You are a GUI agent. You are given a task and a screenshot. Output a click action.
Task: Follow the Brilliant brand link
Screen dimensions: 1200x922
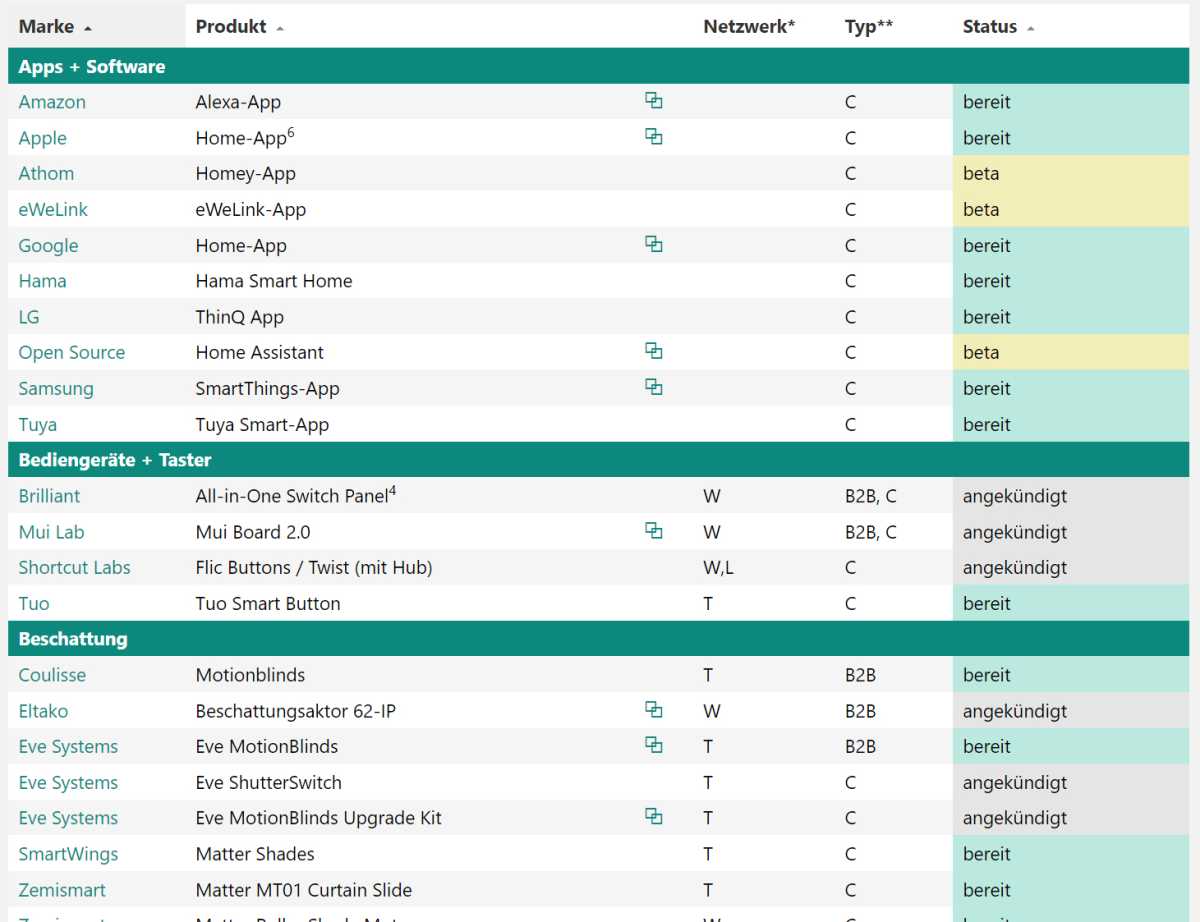click(x=49, y=496)
